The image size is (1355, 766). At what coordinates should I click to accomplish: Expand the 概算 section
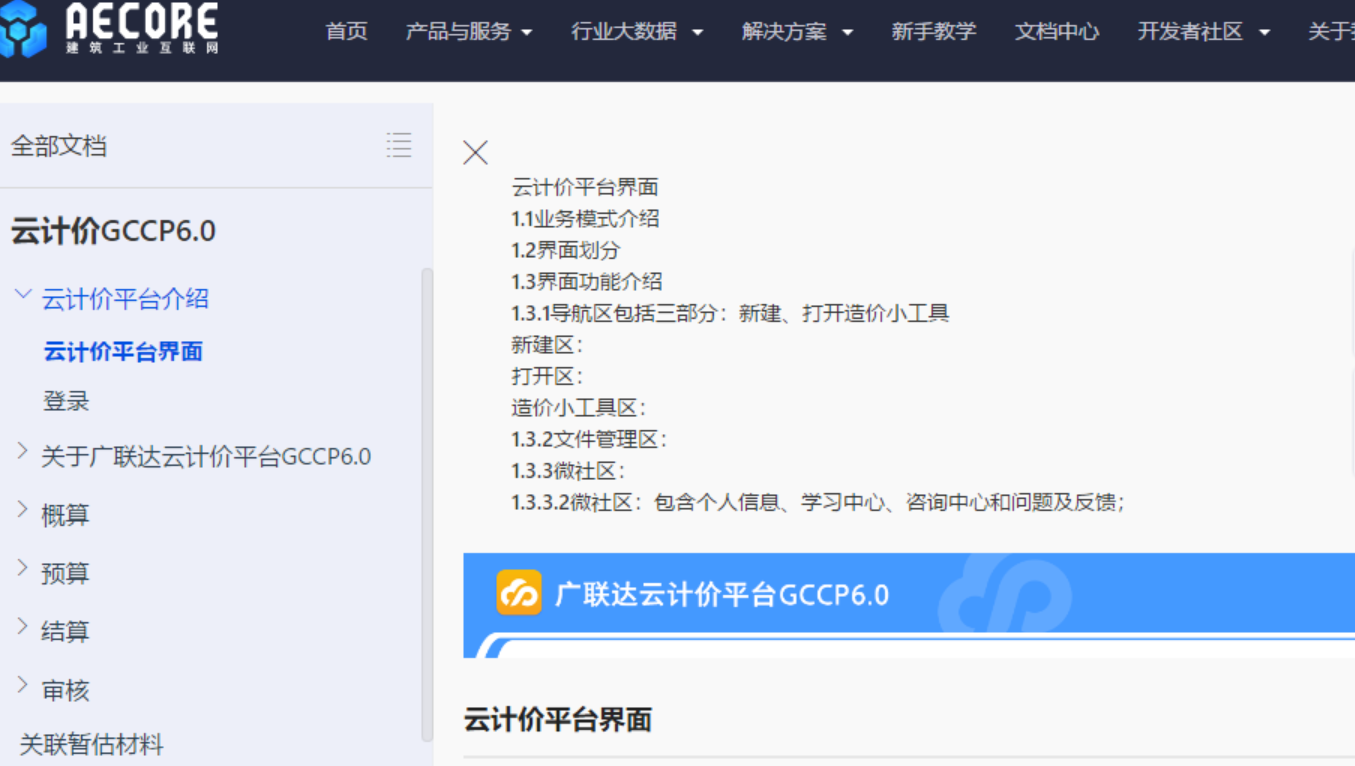click(22, 511)
